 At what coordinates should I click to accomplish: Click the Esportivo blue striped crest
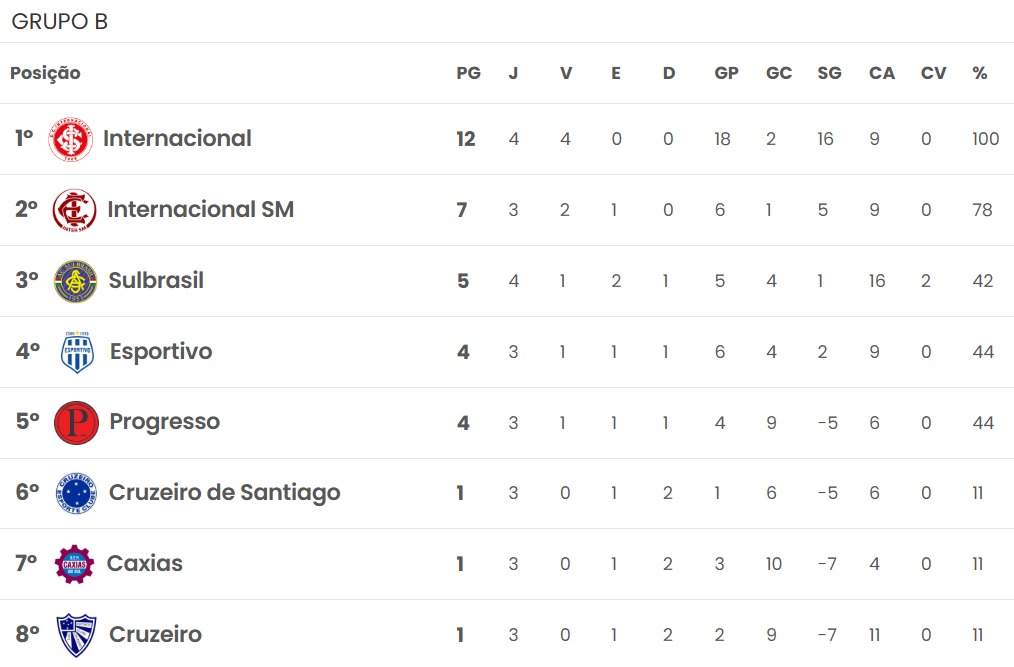(77, 352)
